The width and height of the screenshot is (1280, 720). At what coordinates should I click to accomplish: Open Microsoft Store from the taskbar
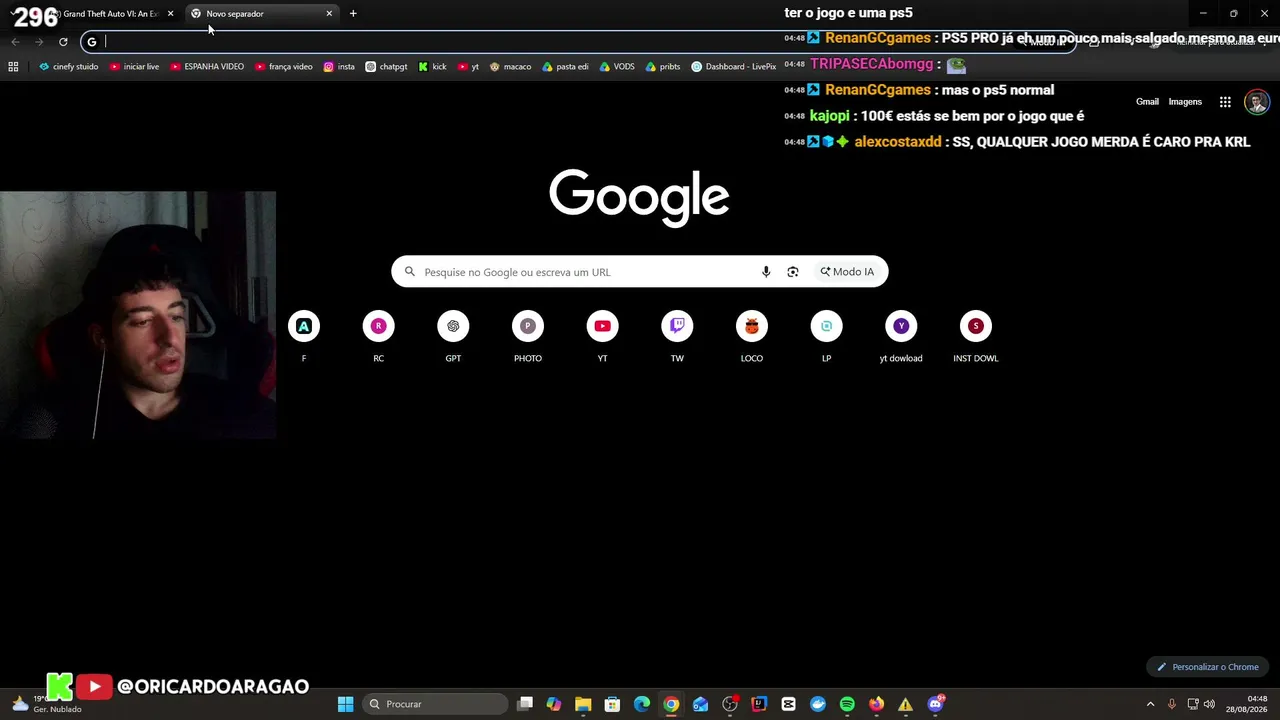coord(612,704)
